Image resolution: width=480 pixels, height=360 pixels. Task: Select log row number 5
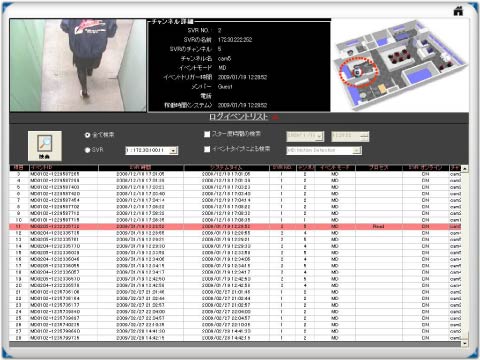235,187
